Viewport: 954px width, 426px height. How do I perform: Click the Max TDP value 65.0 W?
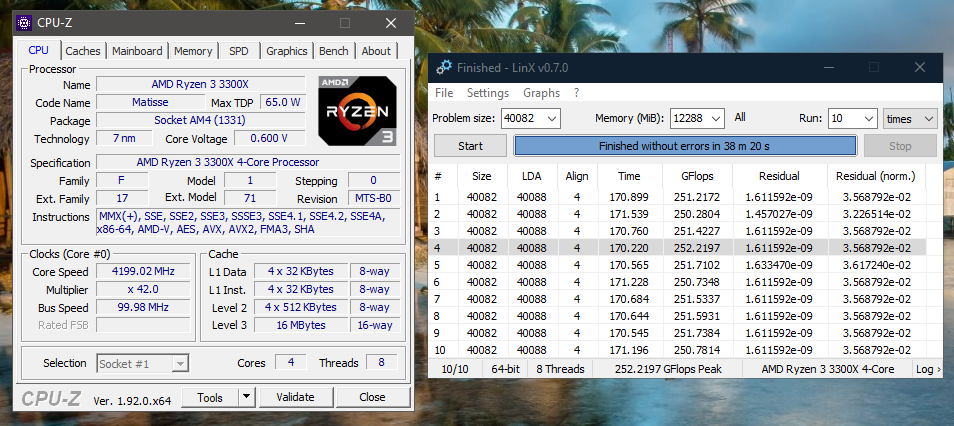click(x=283, y=102)
